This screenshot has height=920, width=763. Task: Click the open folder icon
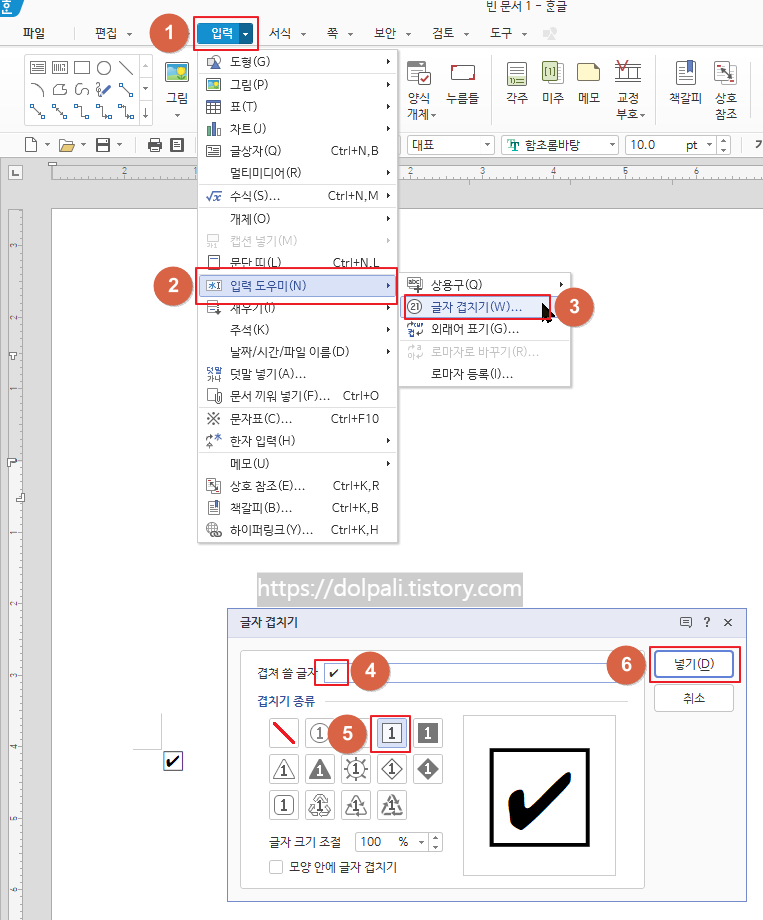click(x=66, y=145)
